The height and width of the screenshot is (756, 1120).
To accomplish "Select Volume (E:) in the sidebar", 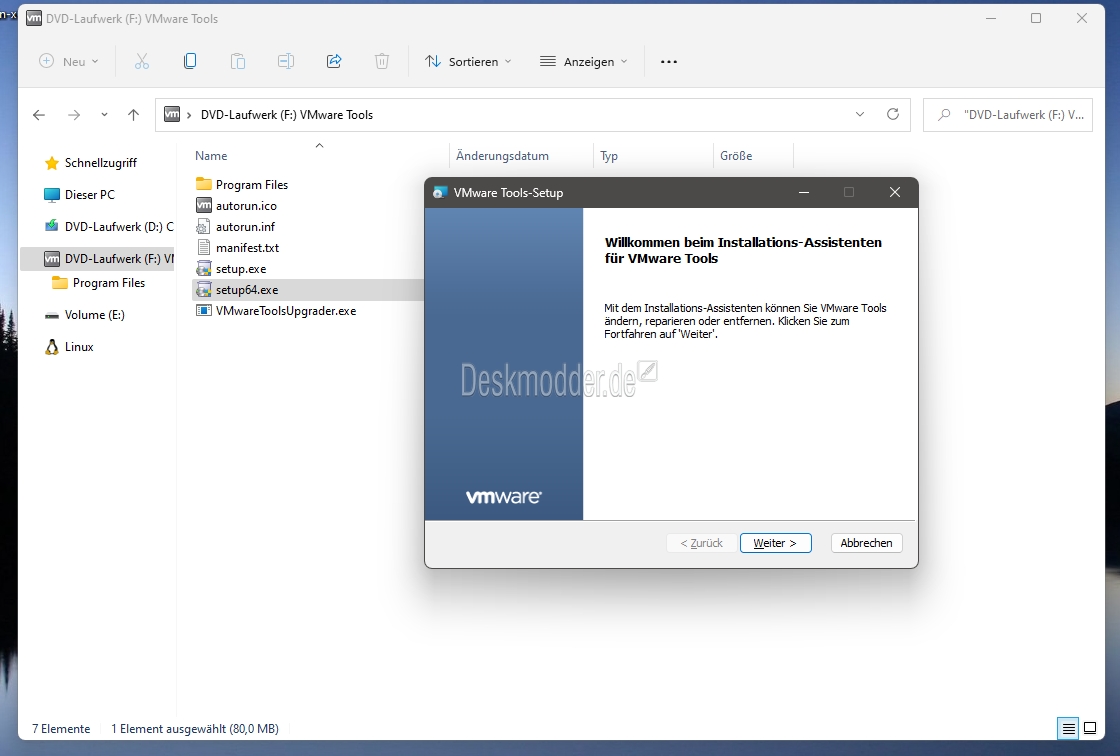I will pyautogui.click(x=94, y=315).
